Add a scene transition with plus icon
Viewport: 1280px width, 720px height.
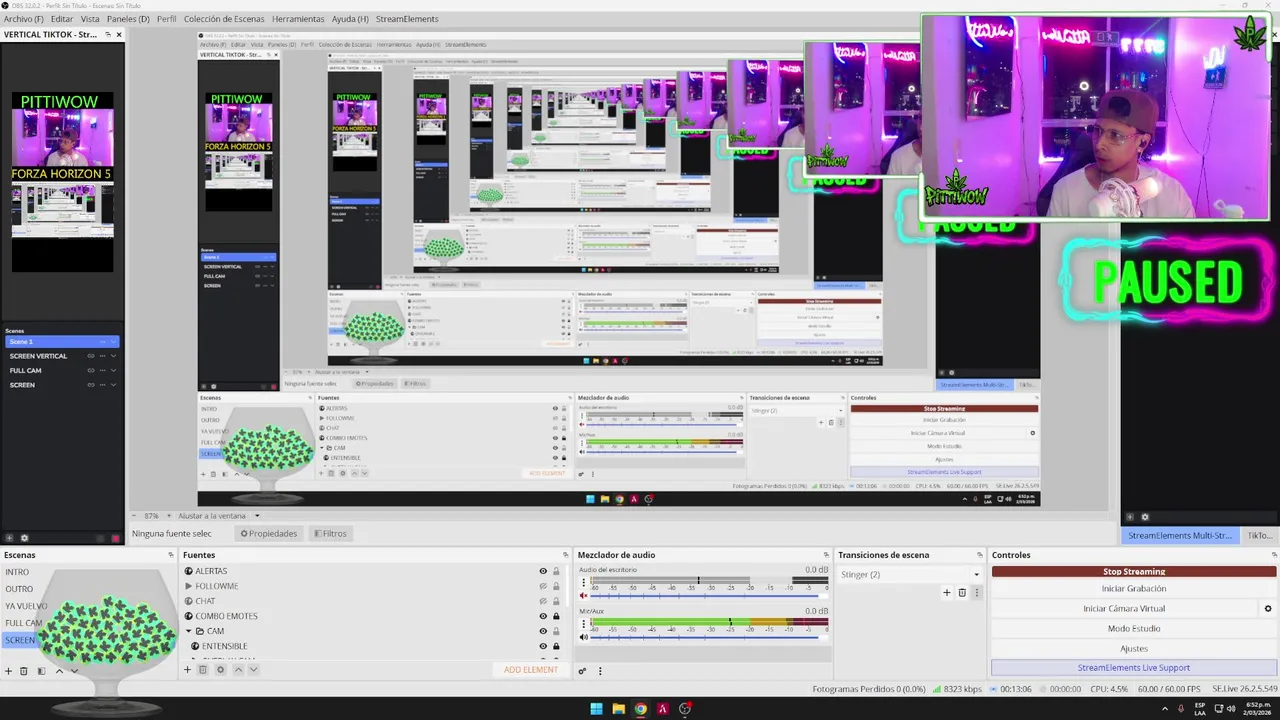tap(947, 592)
